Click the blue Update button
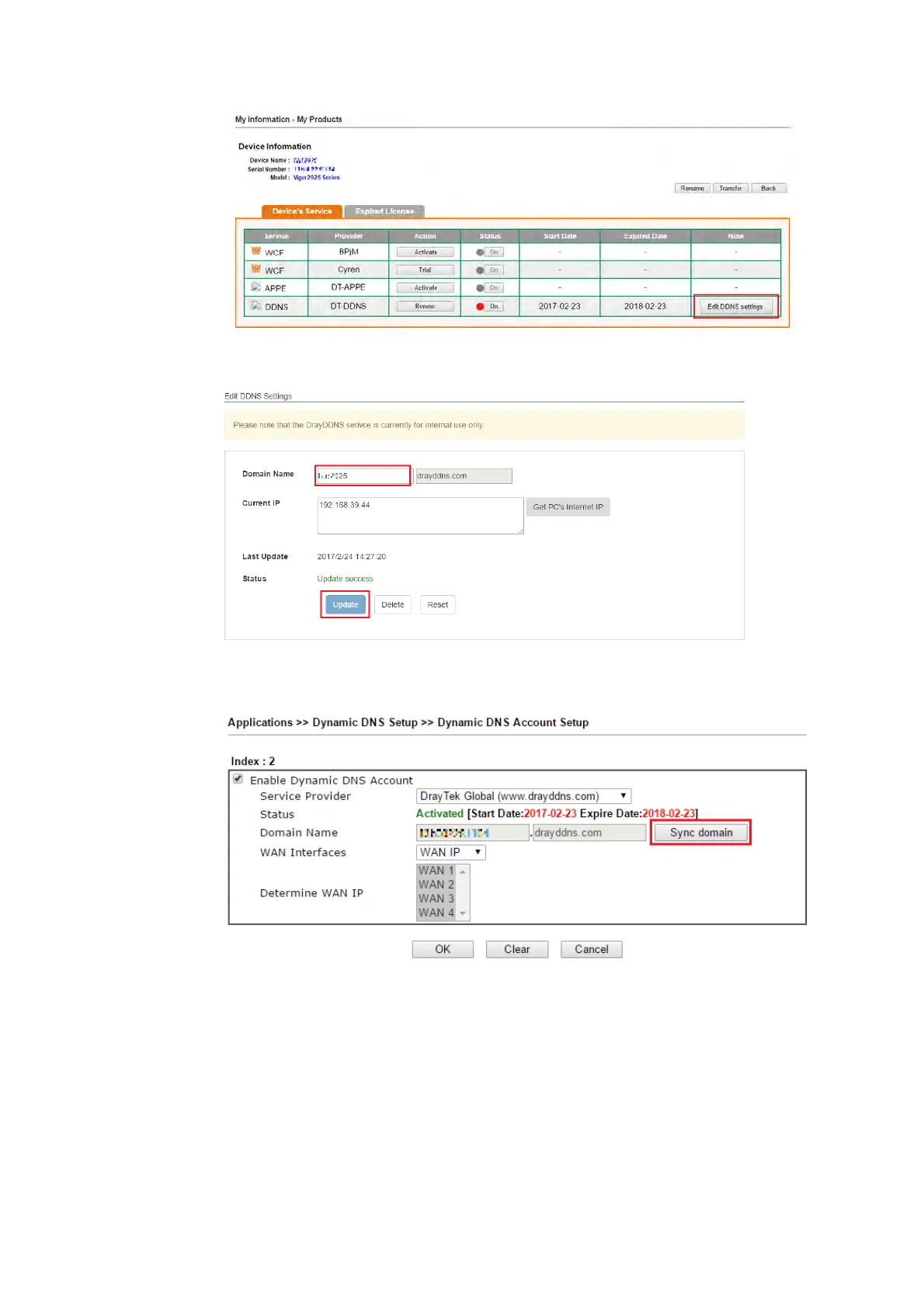 [346, 605]
